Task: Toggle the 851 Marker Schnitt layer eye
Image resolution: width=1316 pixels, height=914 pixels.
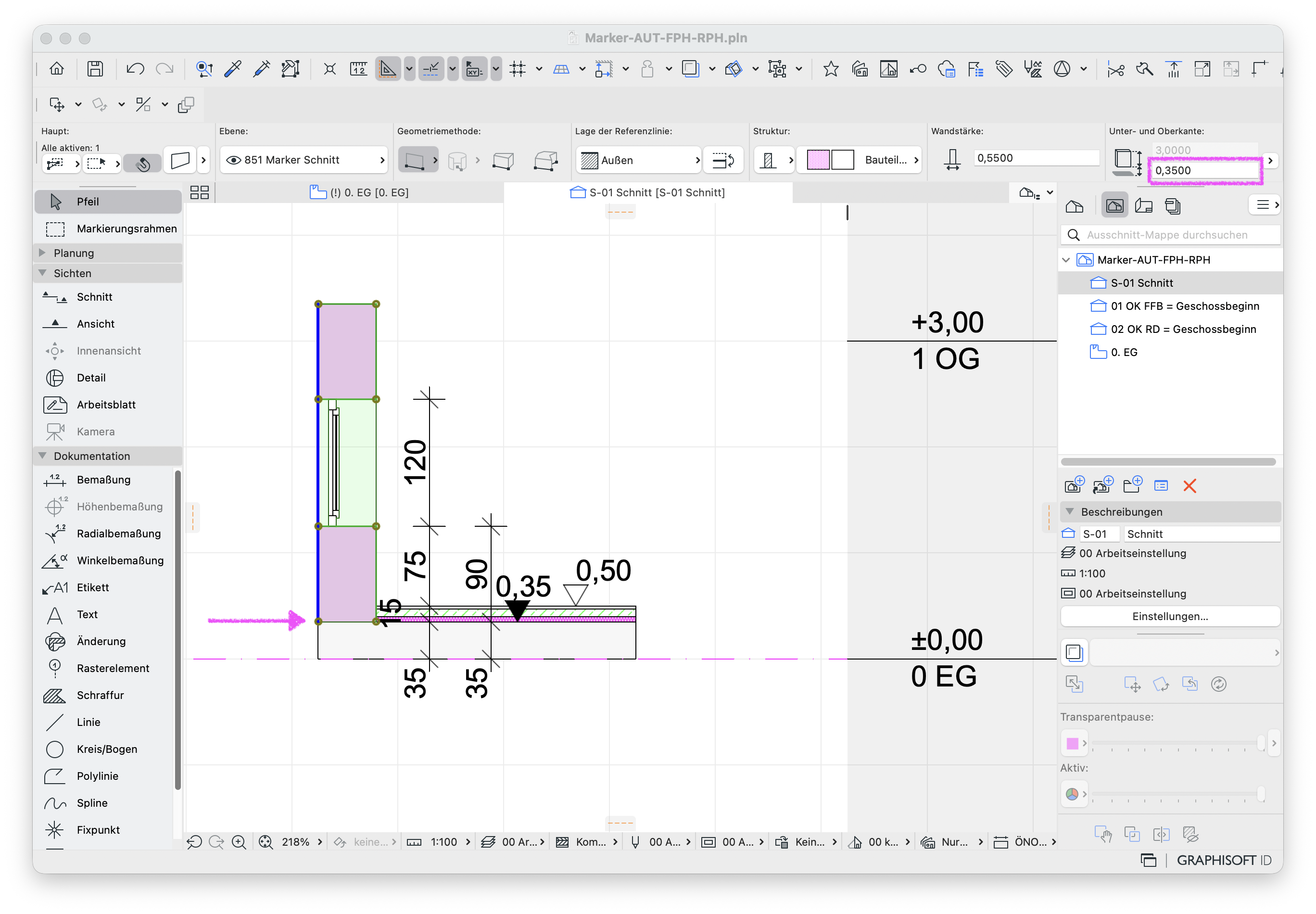Action: coord(233,160)
